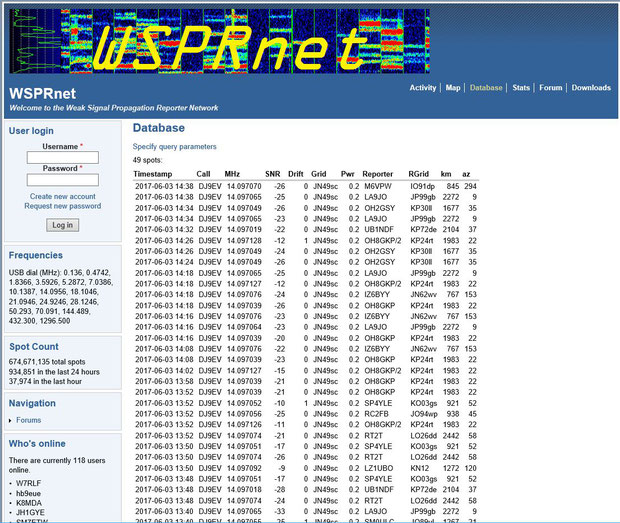
Task: Click online user W7RLF
Action: tap(28, 483)
